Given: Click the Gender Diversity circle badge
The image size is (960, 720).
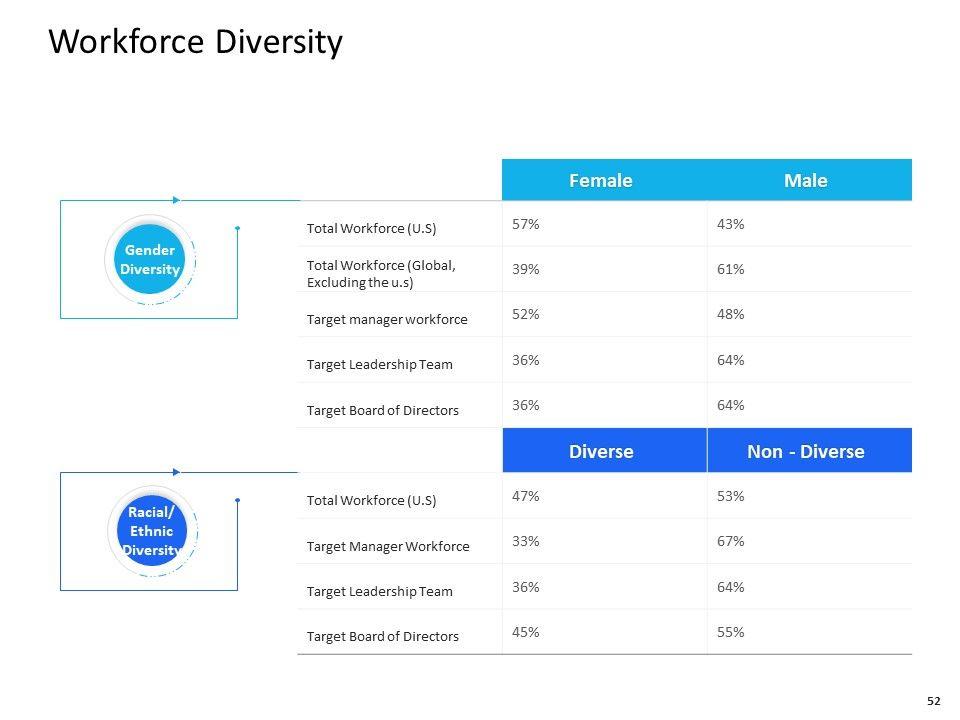Looking at the screenshot, I should 149,260.
